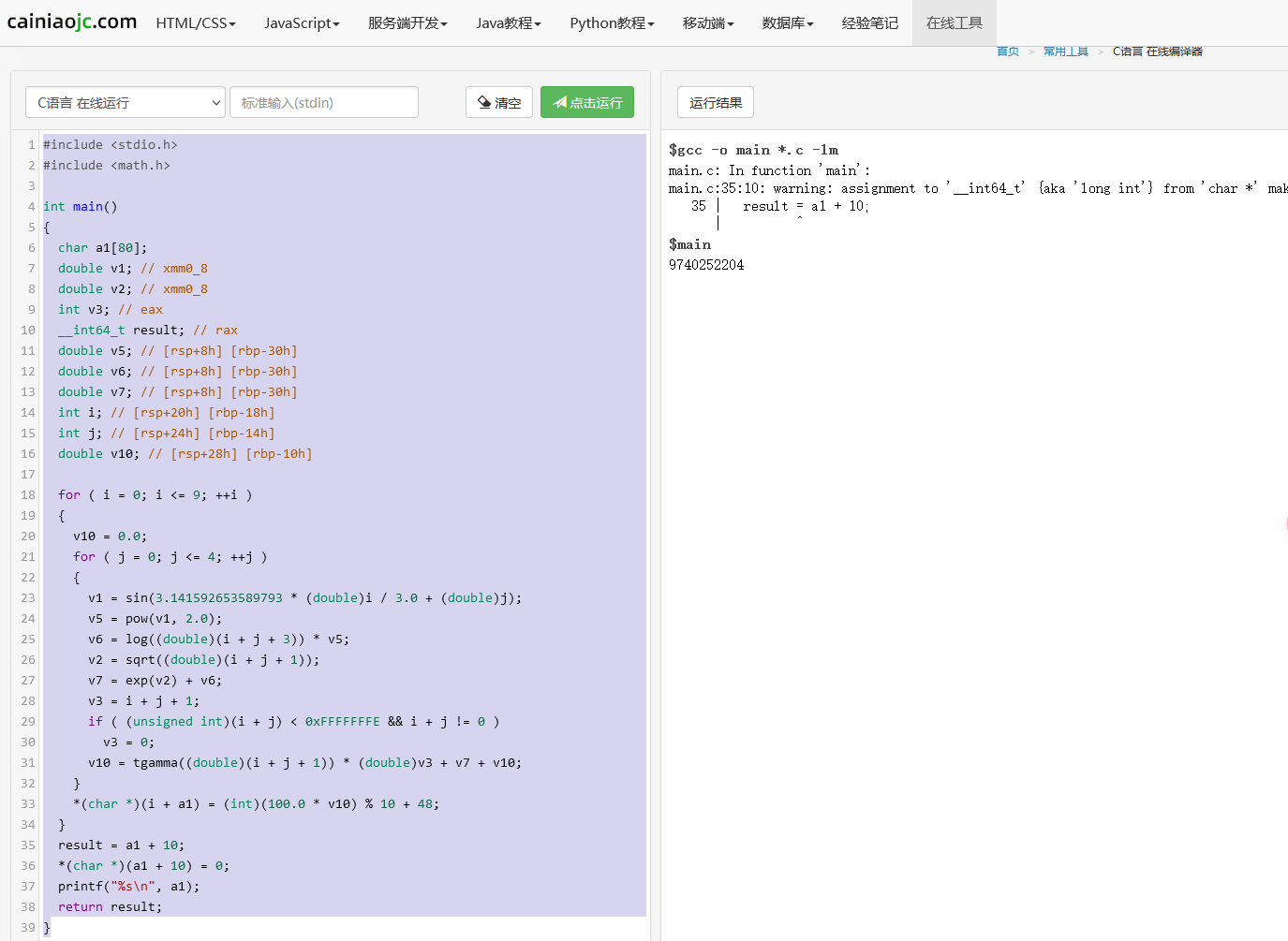Viewport: 1288px width, 941px height.
Task: Click the inner 'for ( j = 0; j <= 4; ++j )' line
Action: pyautogui.click(x=170, y=556)
